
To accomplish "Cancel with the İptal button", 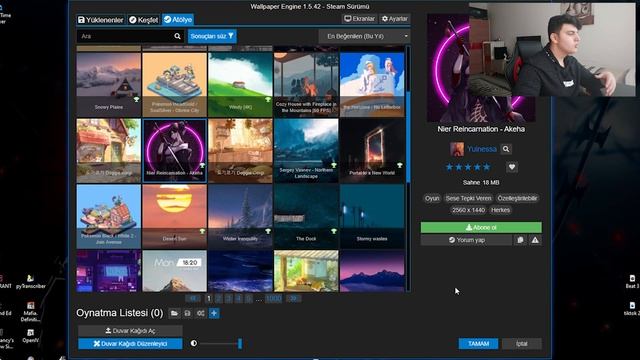I will [522, 344].
